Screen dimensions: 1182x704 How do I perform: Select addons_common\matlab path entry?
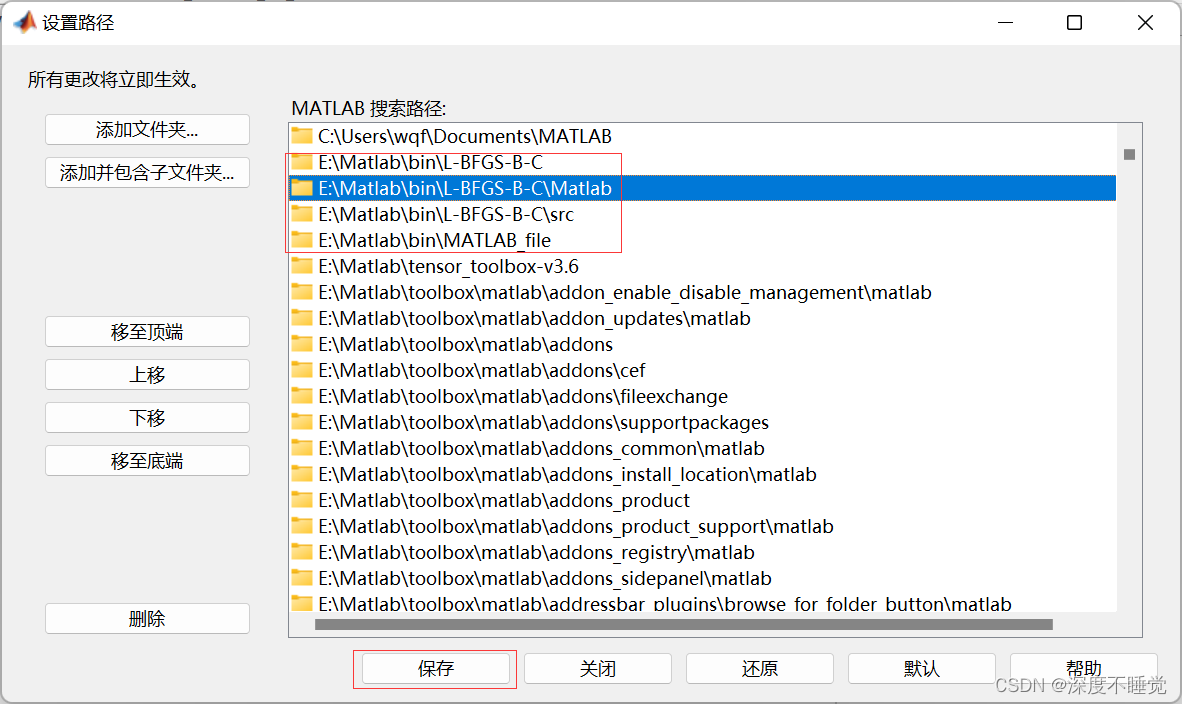pyautogui.click(x=541, y=448)
